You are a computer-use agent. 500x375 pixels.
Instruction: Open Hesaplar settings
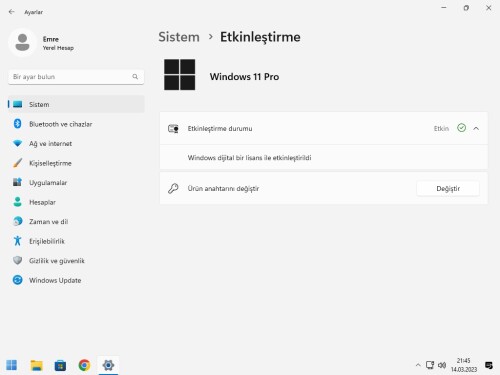tap(76, 202)
